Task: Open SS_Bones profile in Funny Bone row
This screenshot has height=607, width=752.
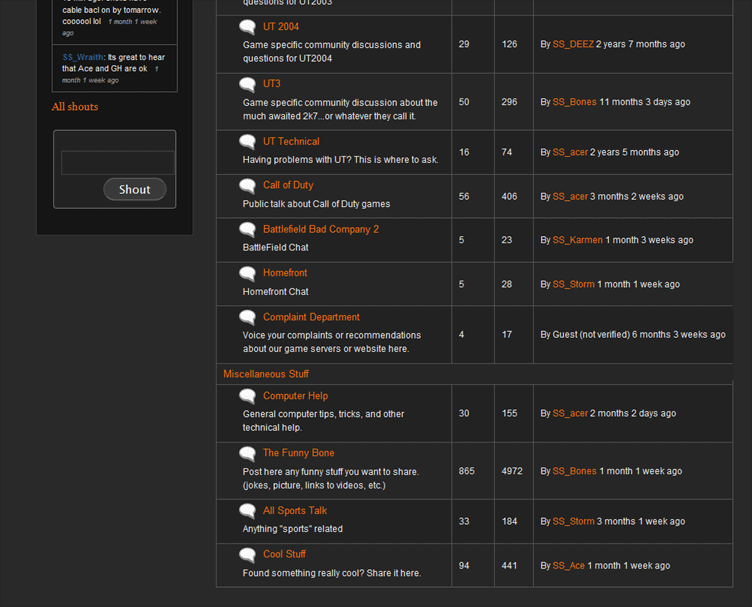Action: 575,471
